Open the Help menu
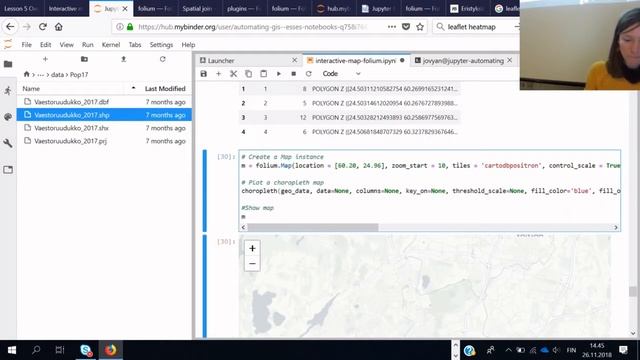This screenshot has height=360, width=640. tap(188, 45)
